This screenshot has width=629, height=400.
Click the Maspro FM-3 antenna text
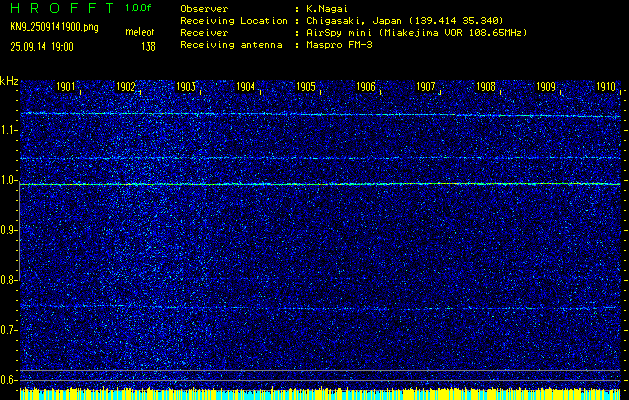pyautogui.click(x=339, y=45)
